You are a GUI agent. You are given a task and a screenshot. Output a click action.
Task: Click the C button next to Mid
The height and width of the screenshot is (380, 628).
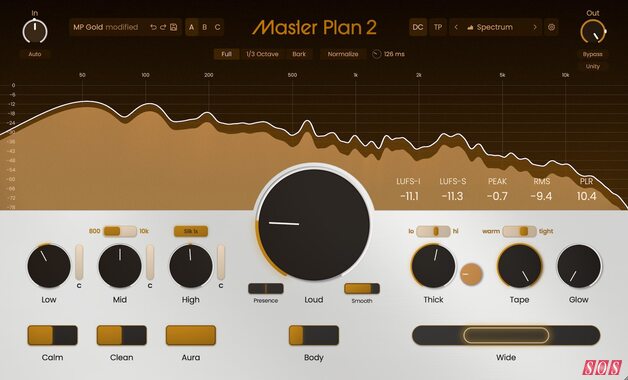click(x=150, y=286)
